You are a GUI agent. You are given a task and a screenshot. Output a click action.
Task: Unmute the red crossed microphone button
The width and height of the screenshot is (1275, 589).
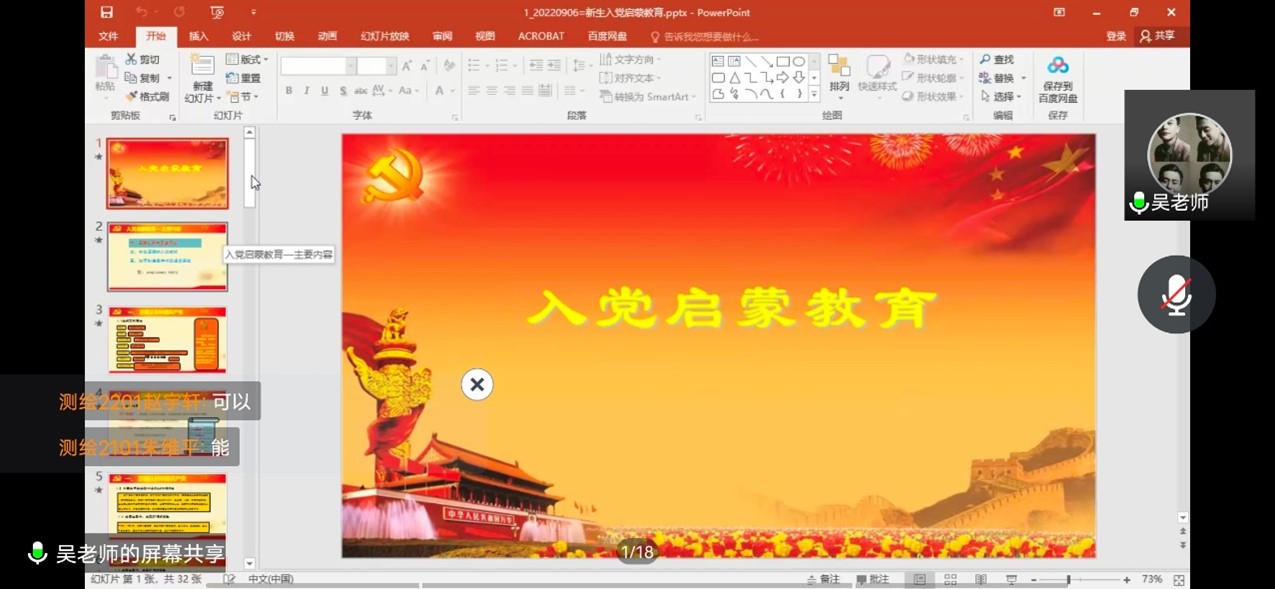pos(1176,294)
